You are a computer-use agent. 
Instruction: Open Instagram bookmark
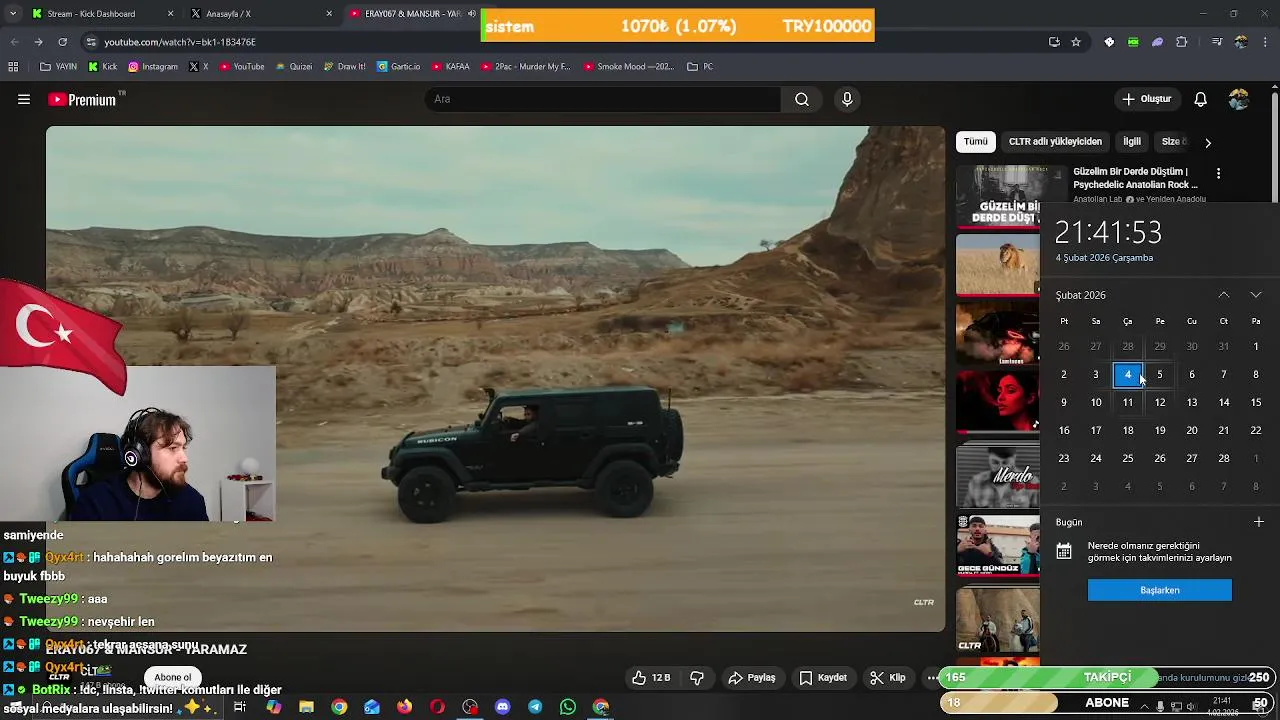153,67
